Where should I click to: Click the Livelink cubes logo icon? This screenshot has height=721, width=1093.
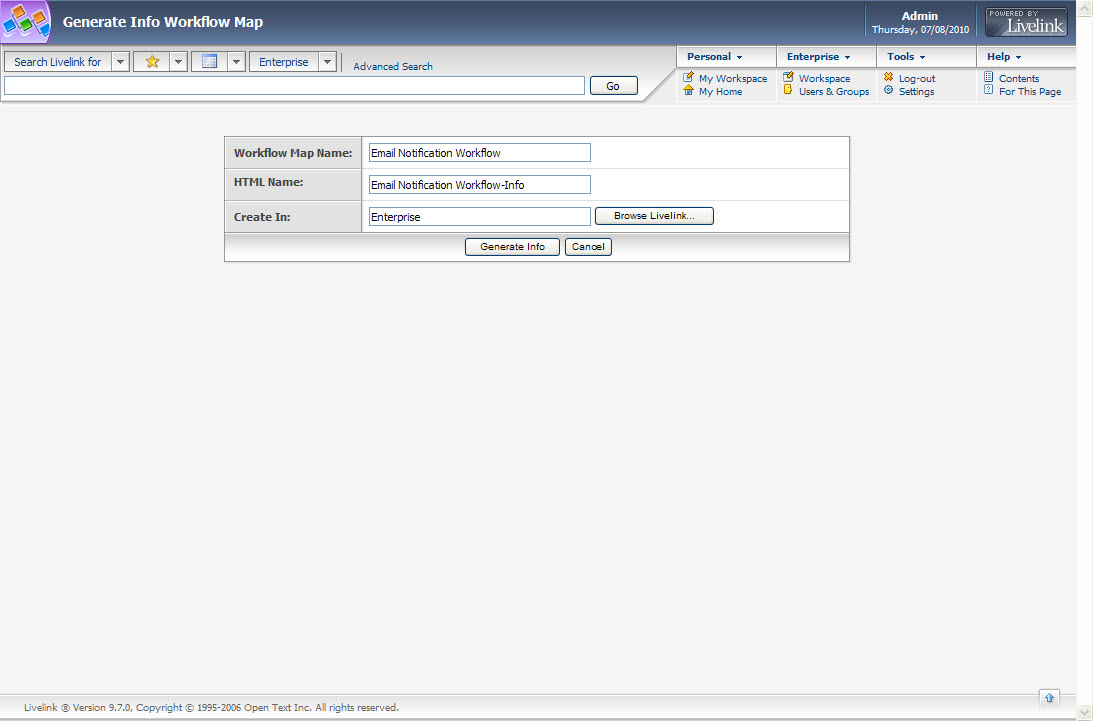click(x=25, y=22)
